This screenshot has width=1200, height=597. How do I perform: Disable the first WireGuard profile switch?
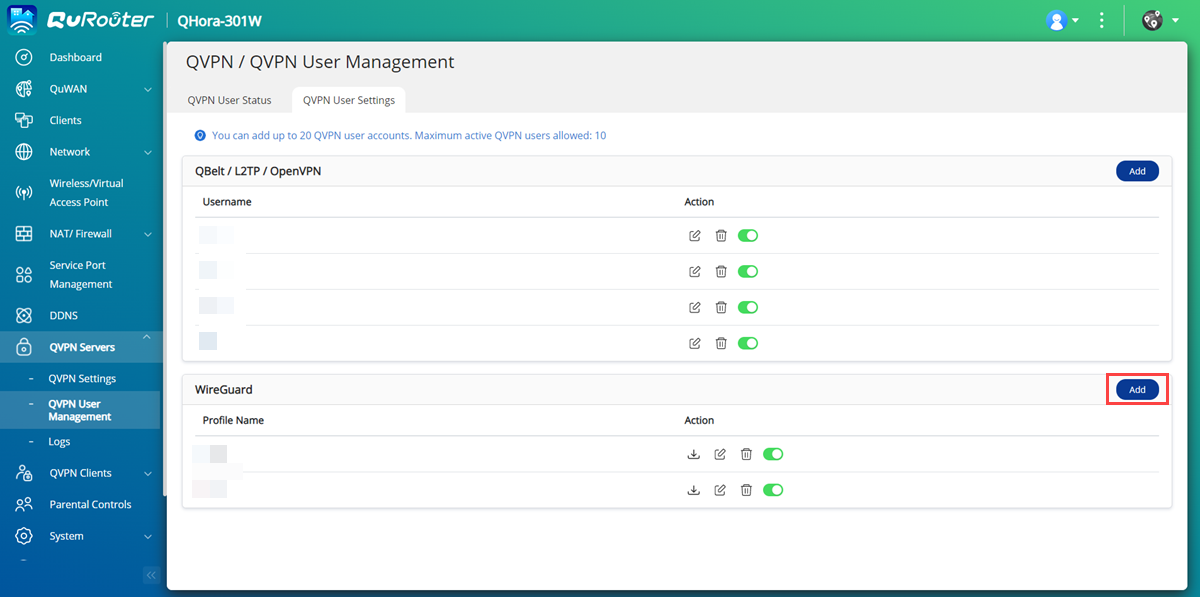coord(773,454)
